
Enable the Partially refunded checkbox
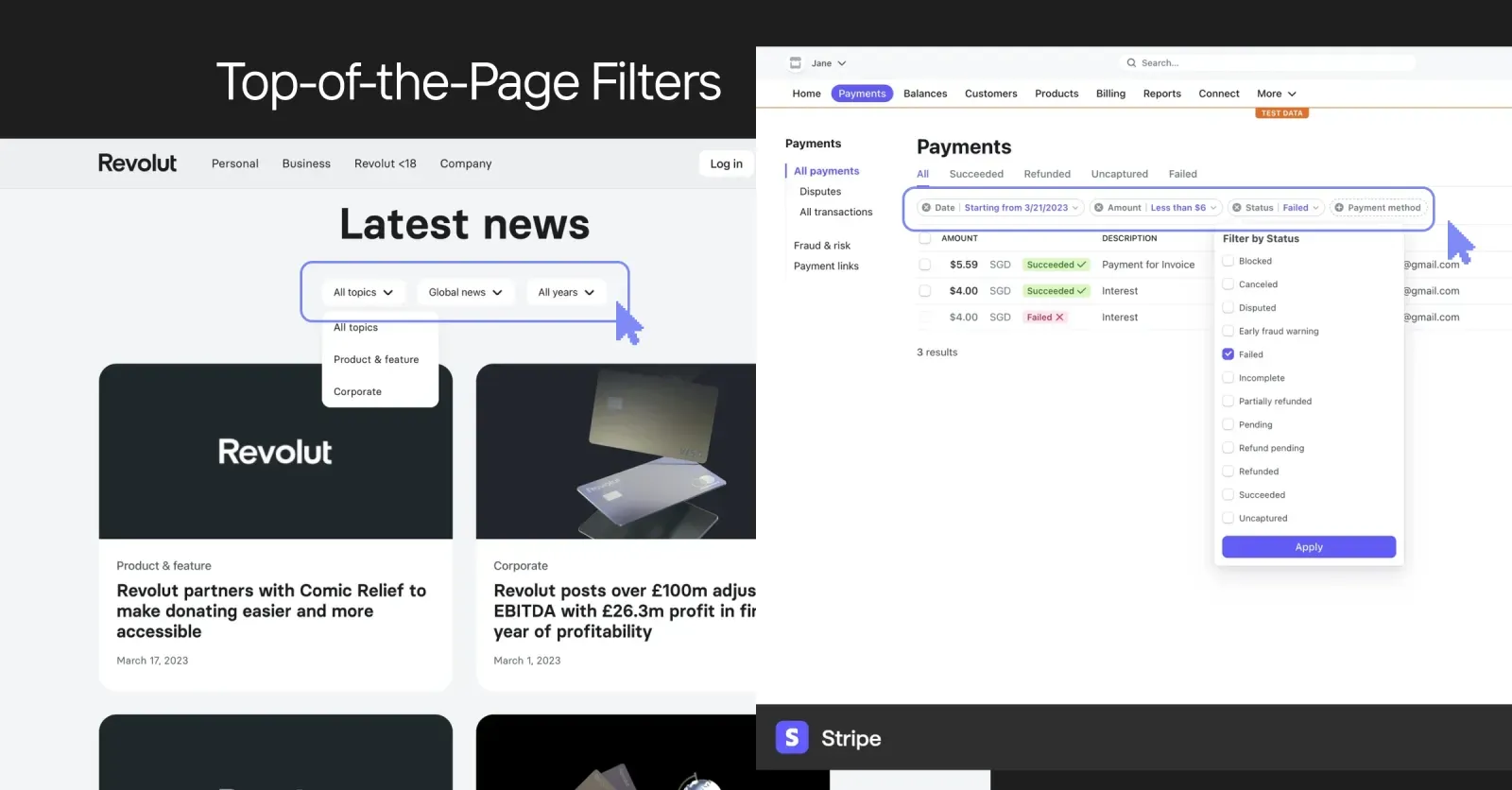pyautogui.click(x=1228, y=402)
